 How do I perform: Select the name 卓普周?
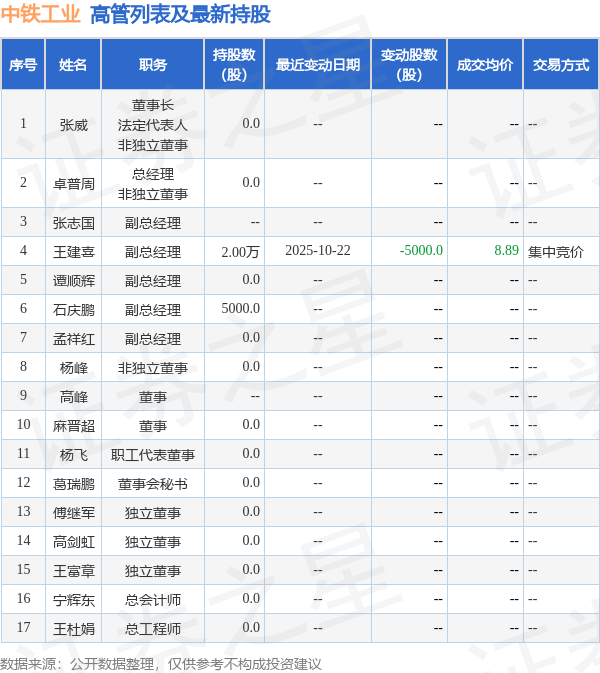point(73,184)
